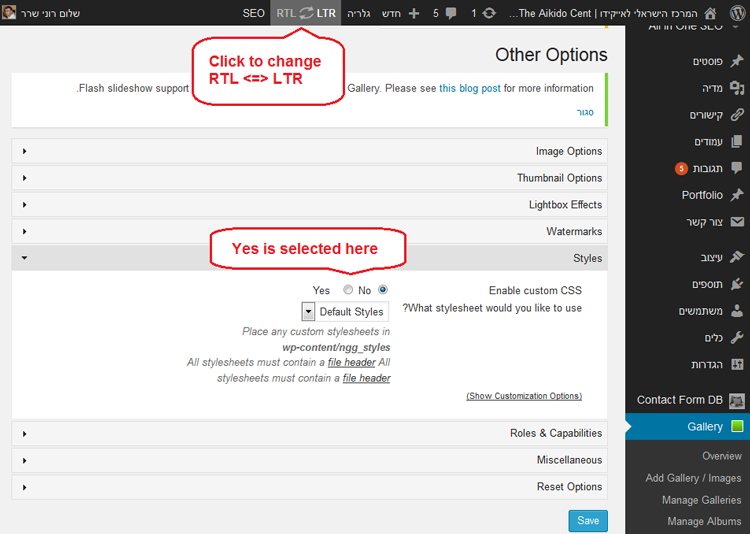Open Manage Galleries submenu
This screenshot has width=750, height=534.
pyautogui.click(x=701, y=500)
